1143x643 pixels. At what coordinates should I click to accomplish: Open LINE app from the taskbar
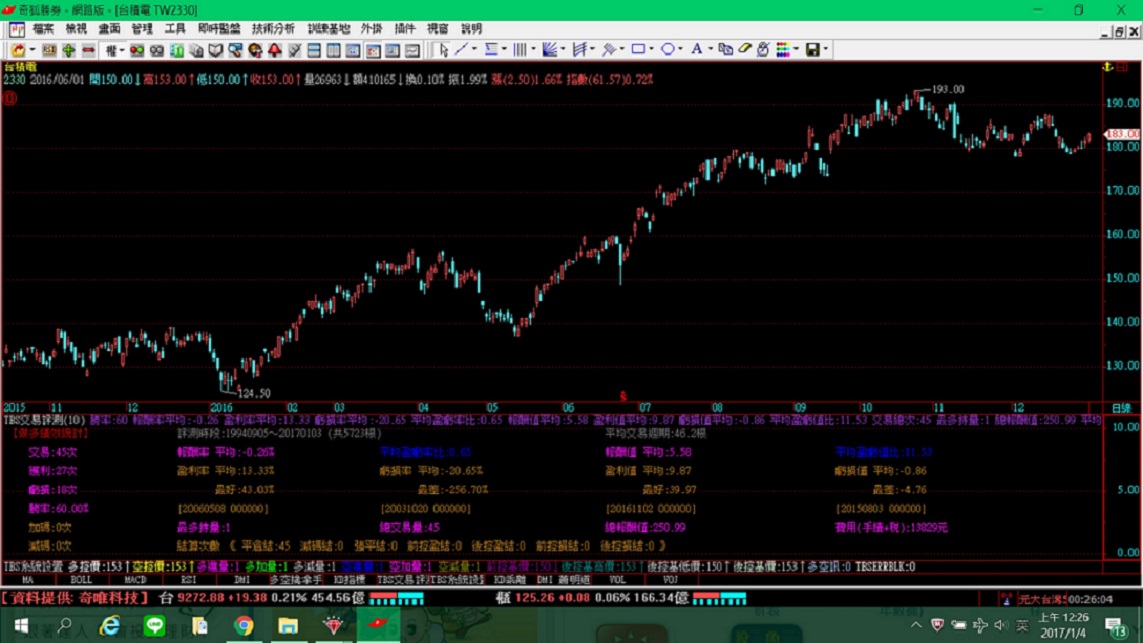pyautogui.click(x=155, y=626)
